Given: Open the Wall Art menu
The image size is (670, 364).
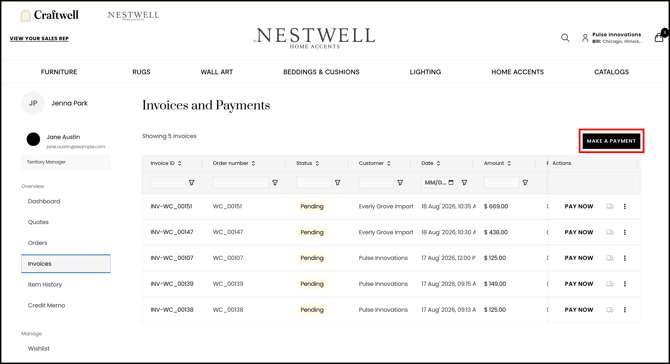Looking at the screenshot, I should click(x=217, y=72).
